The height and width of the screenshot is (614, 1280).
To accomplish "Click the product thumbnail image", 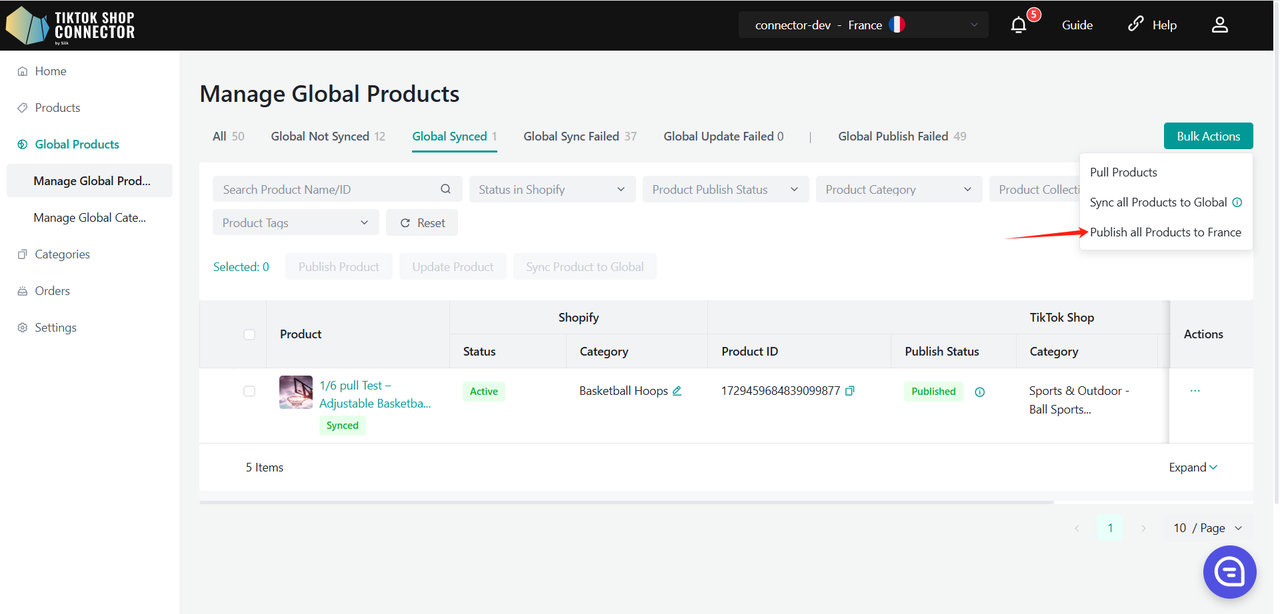I will point(296,392).
